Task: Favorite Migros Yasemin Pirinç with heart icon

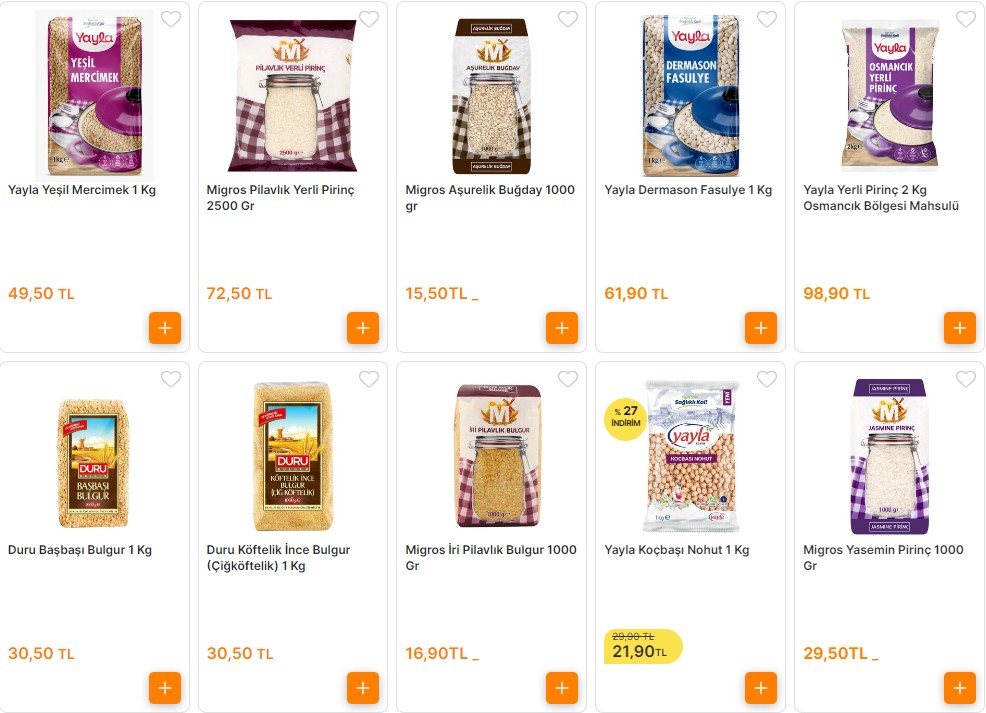Action: [966, 379]
